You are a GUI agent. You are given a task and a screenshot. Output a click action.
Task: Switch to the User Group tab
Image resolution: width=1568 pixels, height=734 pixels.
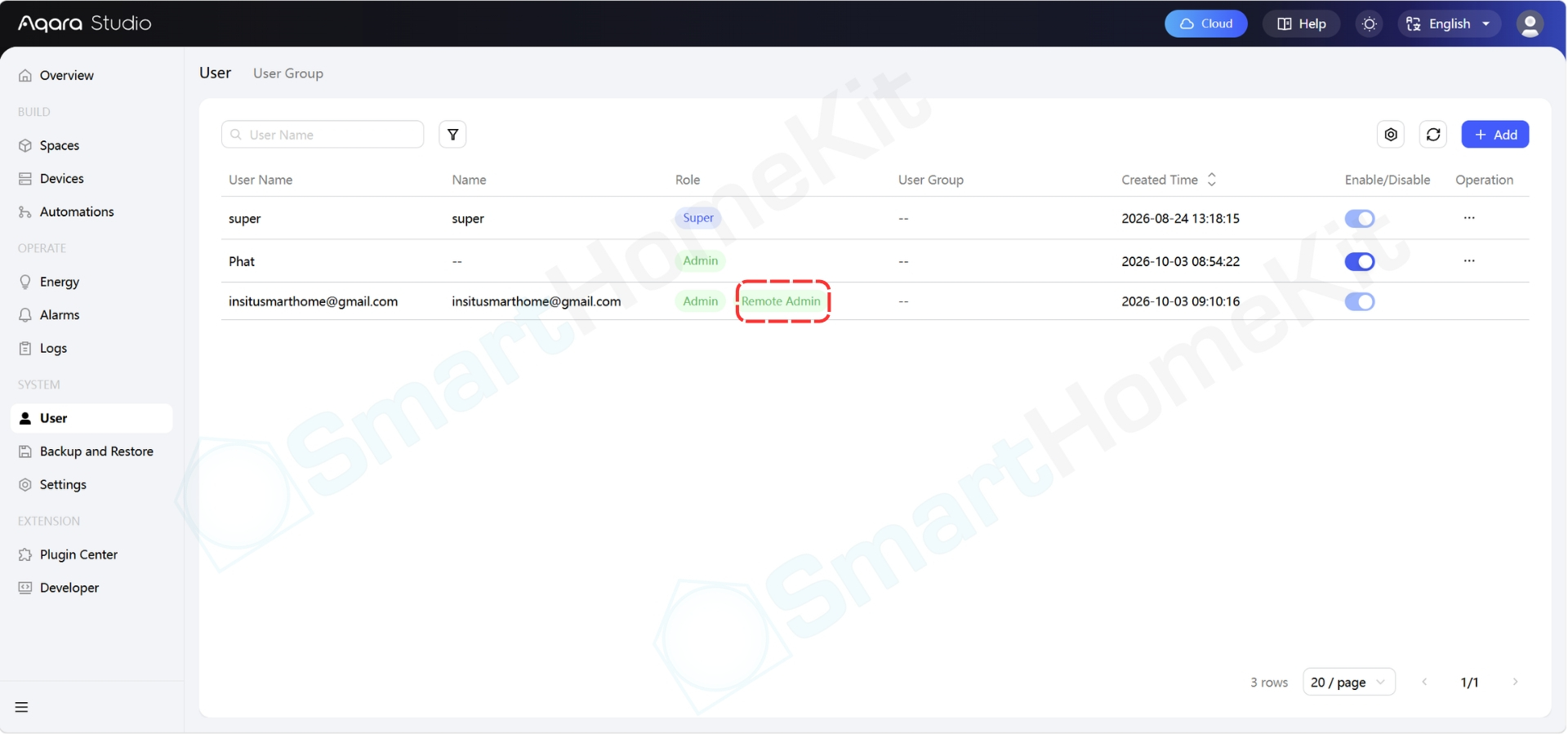click(x=288, y=73)
